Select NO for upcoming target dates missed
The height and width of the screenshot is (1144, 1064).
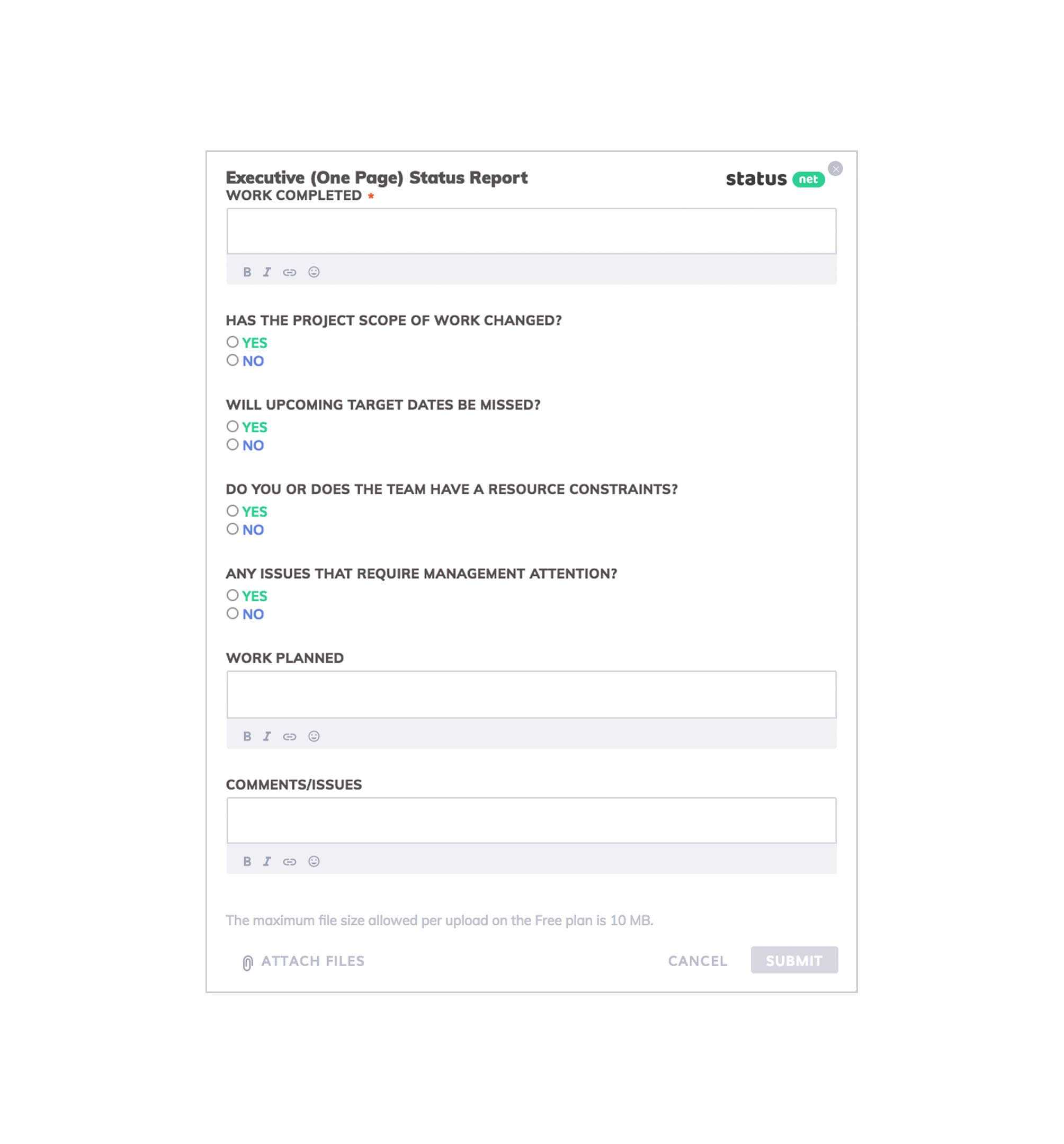pos(232,445)
